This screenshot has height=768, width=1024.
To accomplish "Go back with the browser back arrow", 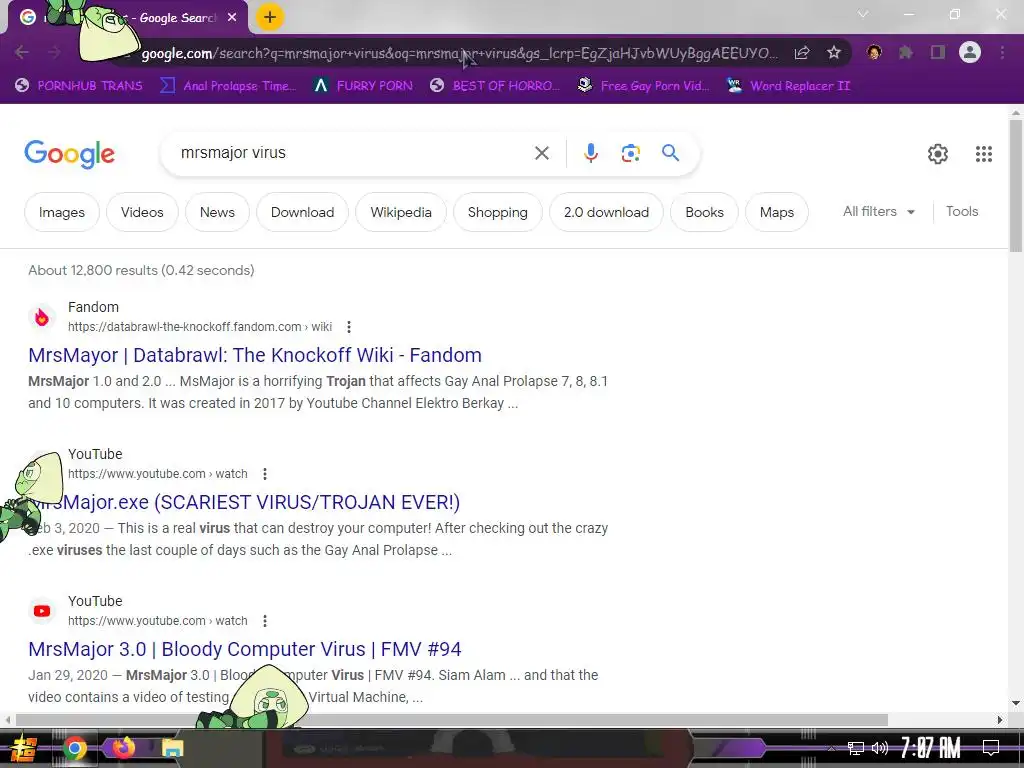I will tap(22, 52).
